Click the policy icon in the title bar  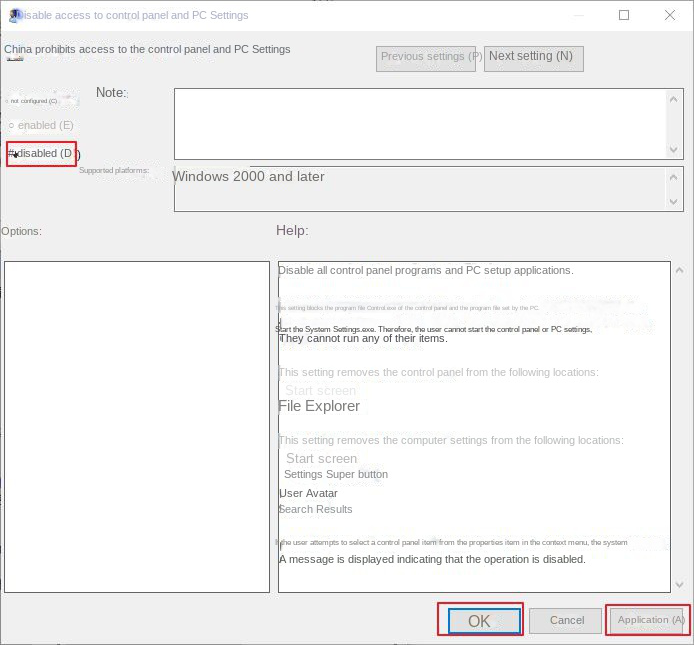tap(12, 15)
